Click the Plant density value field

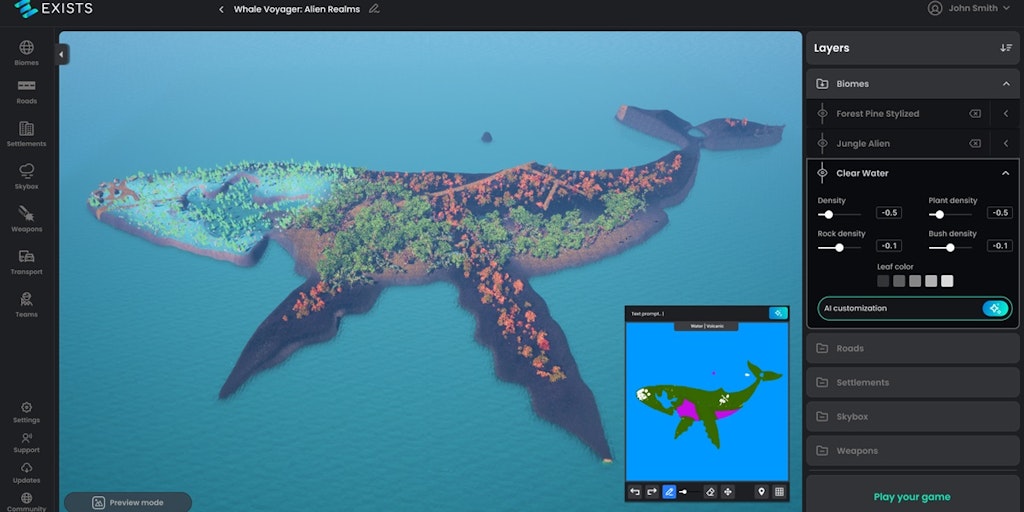(1000, 213)
